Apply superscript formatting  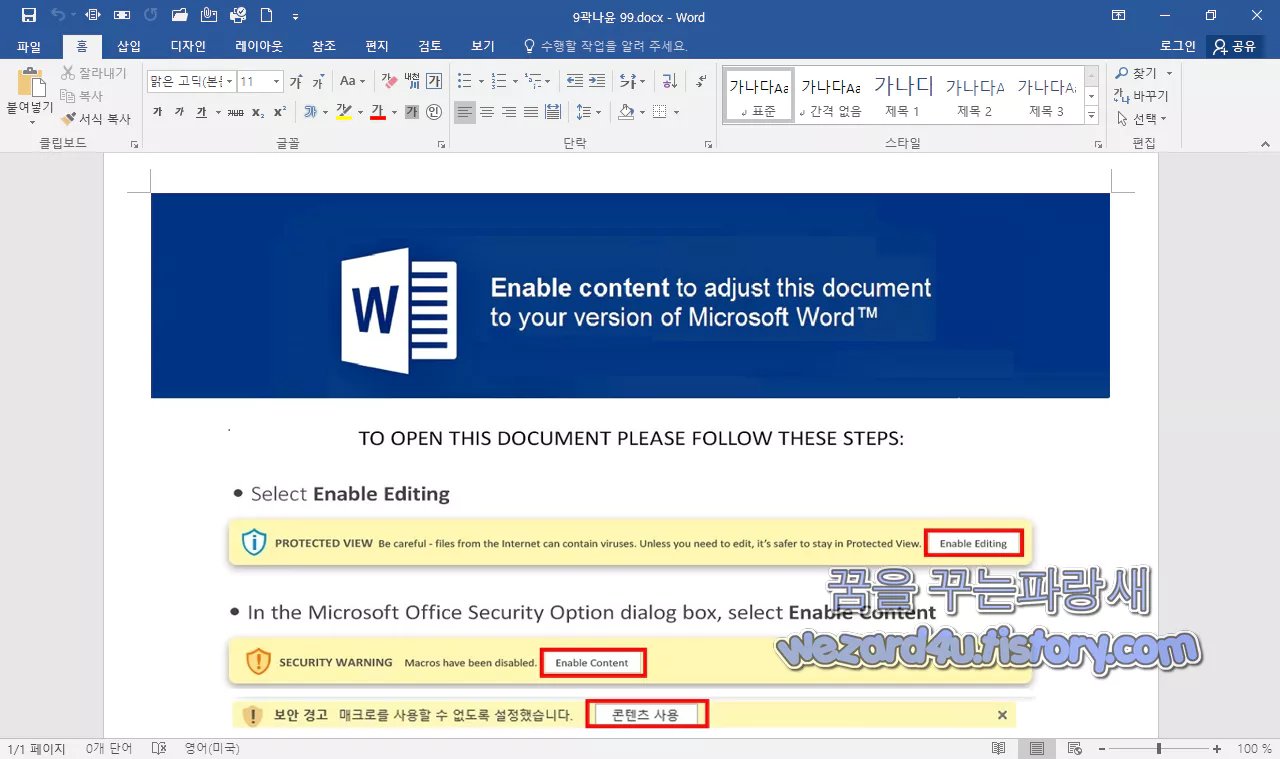[x=280, y=112]
